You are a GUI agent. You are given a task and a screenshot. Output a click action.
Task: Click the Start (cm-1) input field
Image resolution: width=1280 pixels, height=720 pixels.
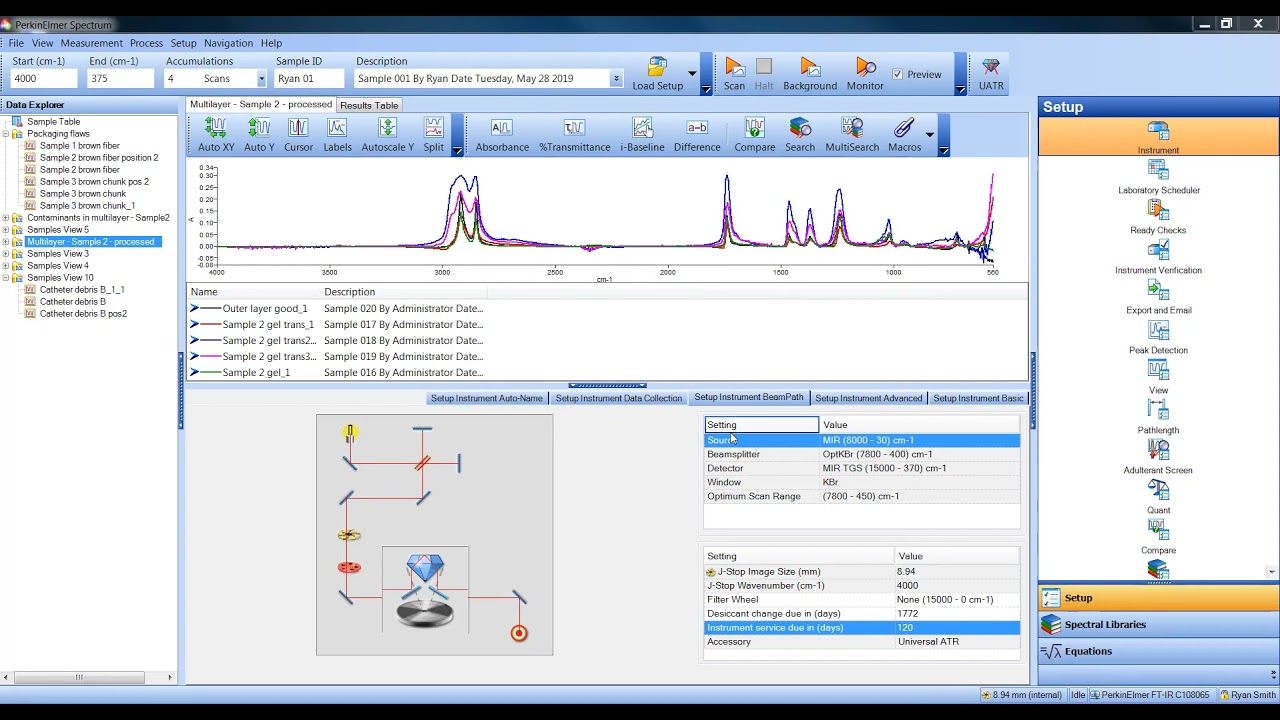click(x=43, y=79)
